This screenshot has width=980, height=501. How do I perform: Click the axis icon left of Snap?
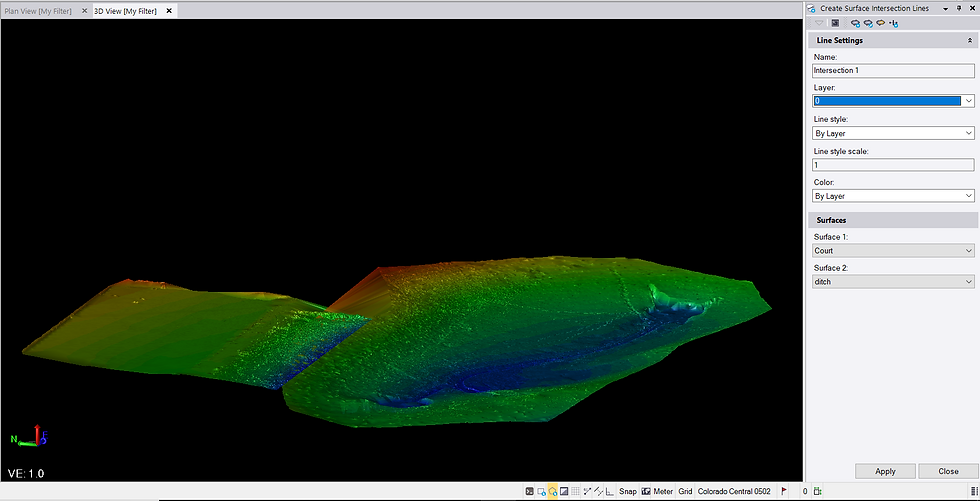pos(610,492)
